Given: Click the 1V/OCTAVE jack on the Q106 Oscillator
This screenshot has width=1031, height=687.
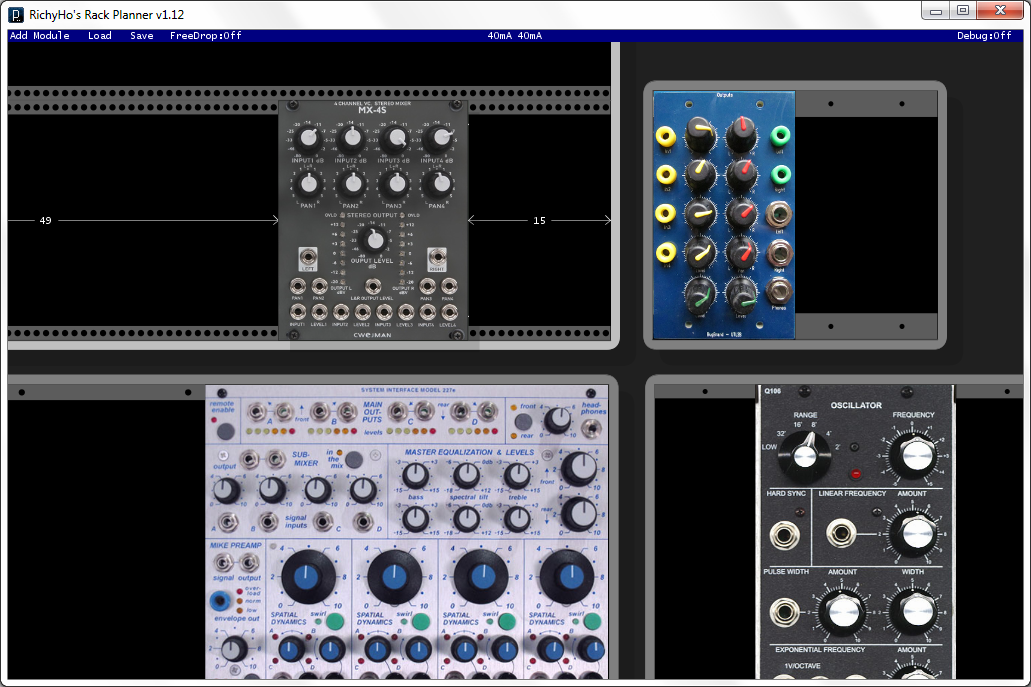Looking at the screenshot, I should (x=783, y=678).
